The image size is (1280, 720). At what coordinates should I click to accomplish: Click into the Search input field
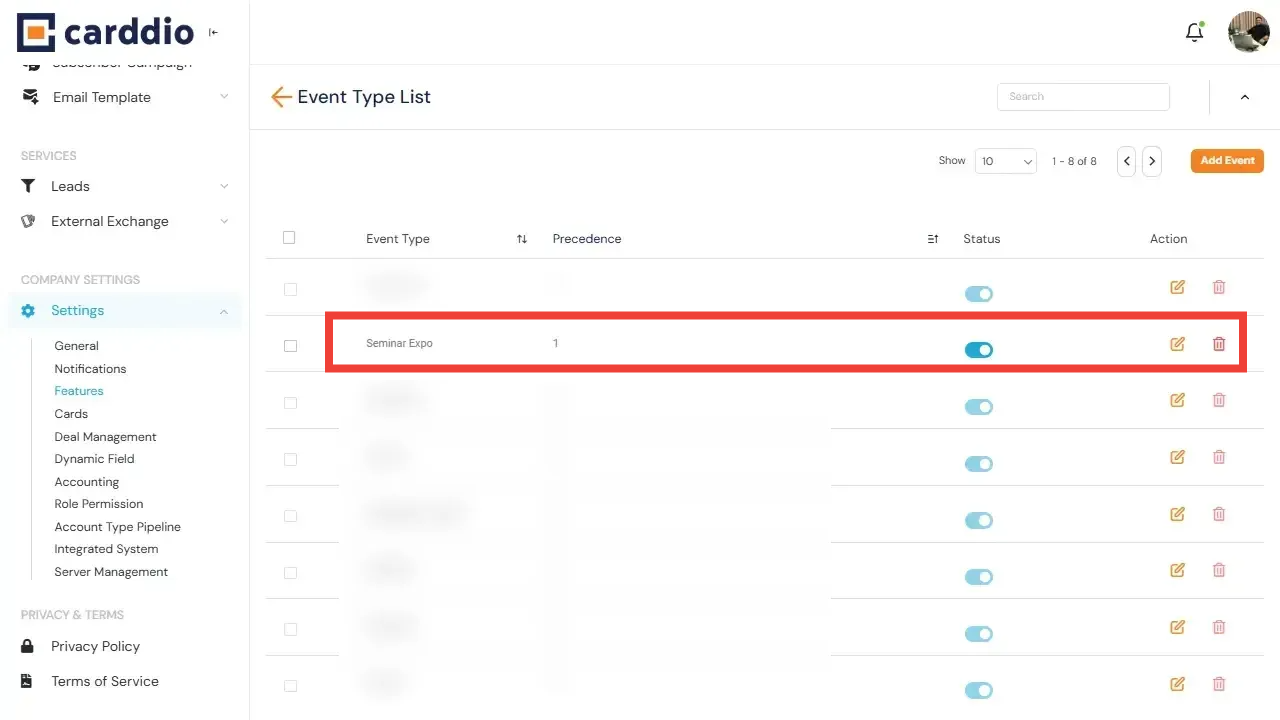pyautogui.click(x=1083, y=97)
